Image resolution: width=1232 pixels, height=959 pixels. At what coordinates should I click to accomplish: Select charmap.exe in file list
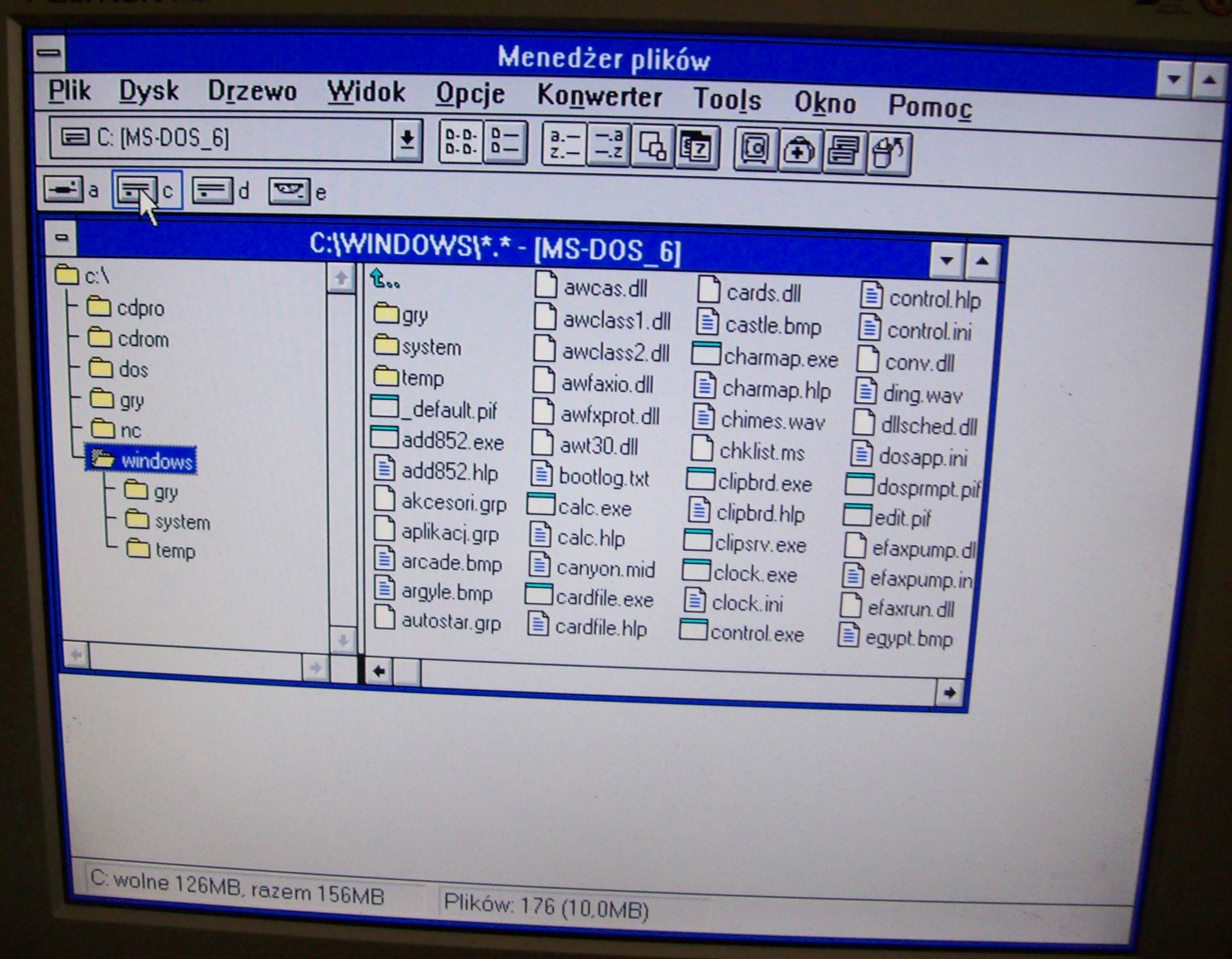point(765,357)
